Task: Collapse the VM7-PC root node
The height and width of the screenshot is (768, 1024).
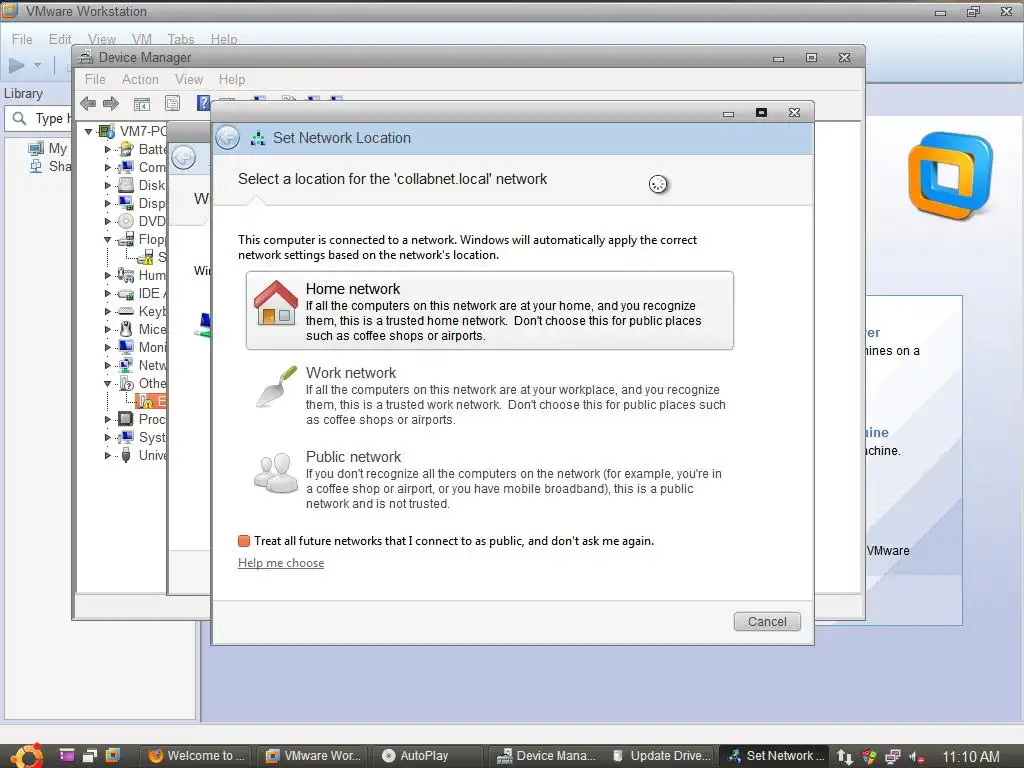Action: point(88,131)
